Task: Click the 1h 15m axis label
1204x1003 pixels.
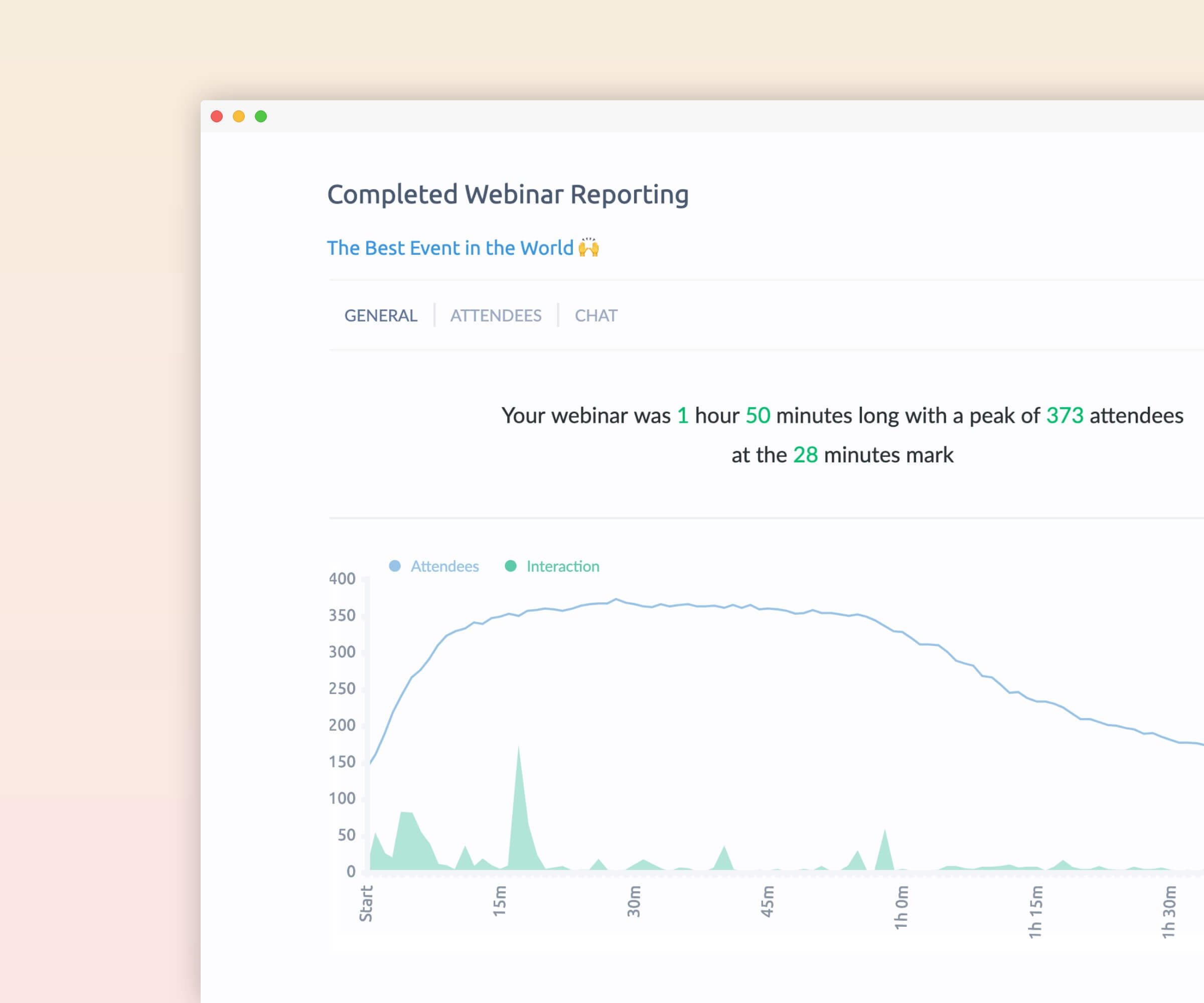Action: click(x=1035, y=911)
